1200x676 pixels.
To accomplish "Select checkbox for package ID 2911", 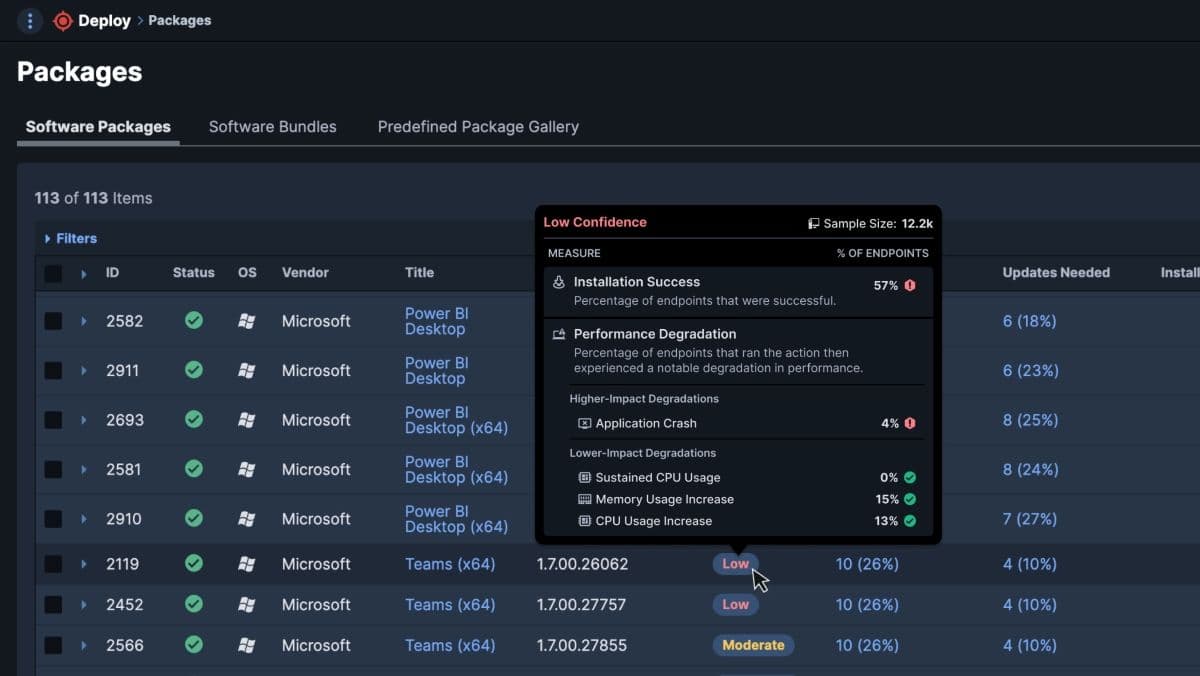I will 53,370.
